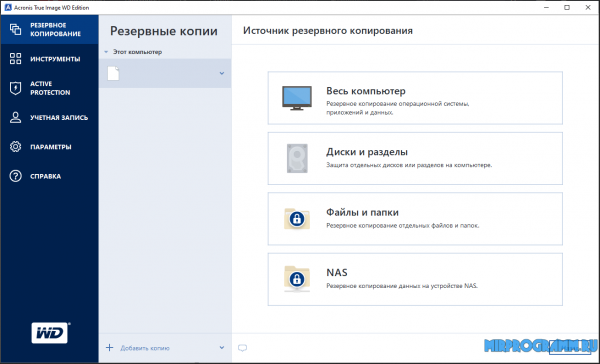Collapse the Этот компьютер group
Image resolution: width=600 pixels, height=364 pixels.
(106, 52)
